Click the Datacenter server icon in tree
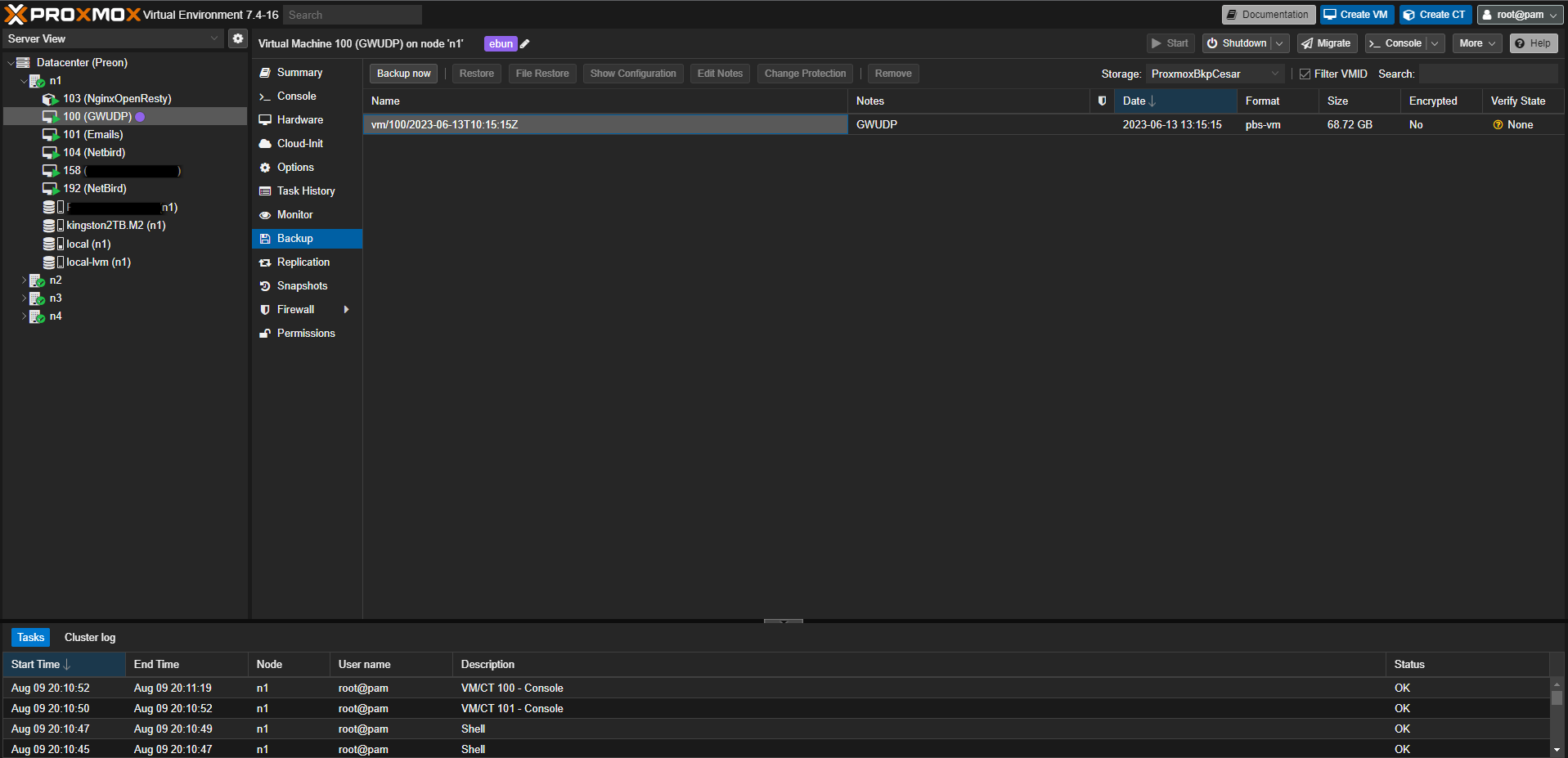The image size is (1568, 758). coord(23,63)
